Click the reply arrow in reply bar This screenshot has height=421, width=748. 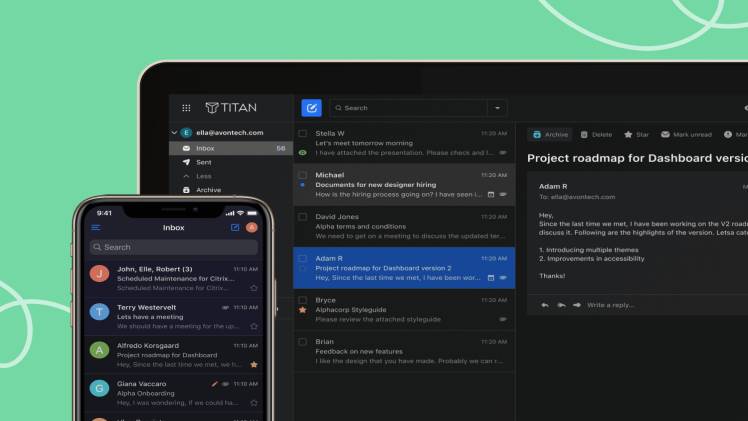(545, 304)
